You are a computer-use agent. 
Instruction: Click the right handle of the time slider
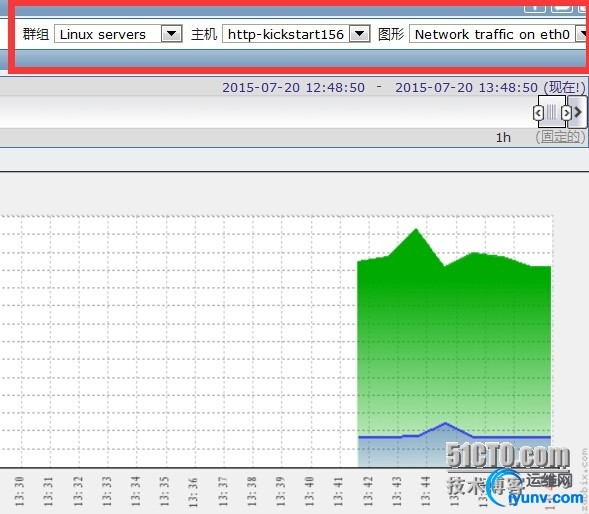(x=566, y=112)
